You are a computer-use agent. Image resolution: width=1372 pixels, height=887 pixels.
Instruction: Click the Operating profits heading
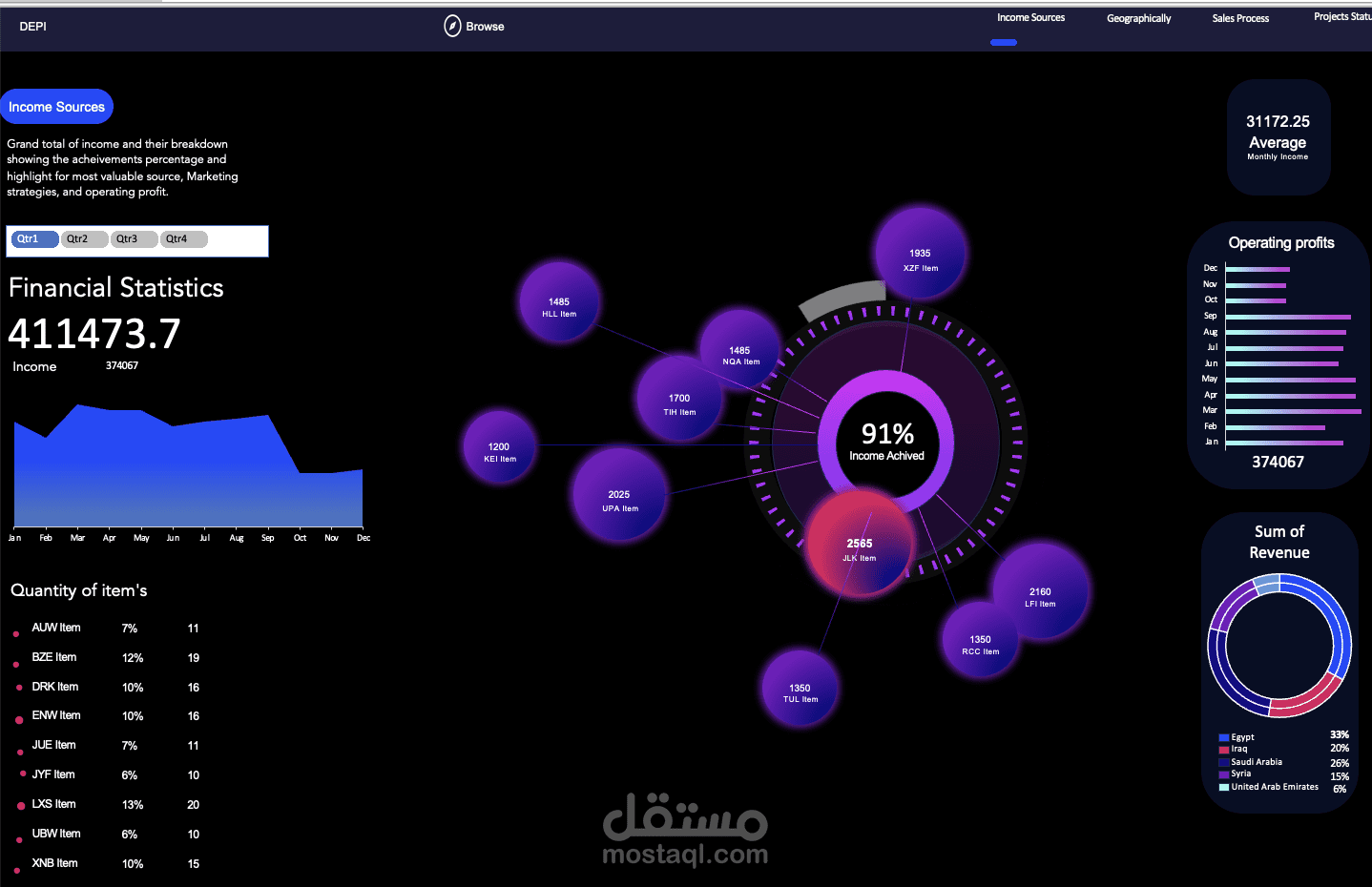tap(1281, 243)
